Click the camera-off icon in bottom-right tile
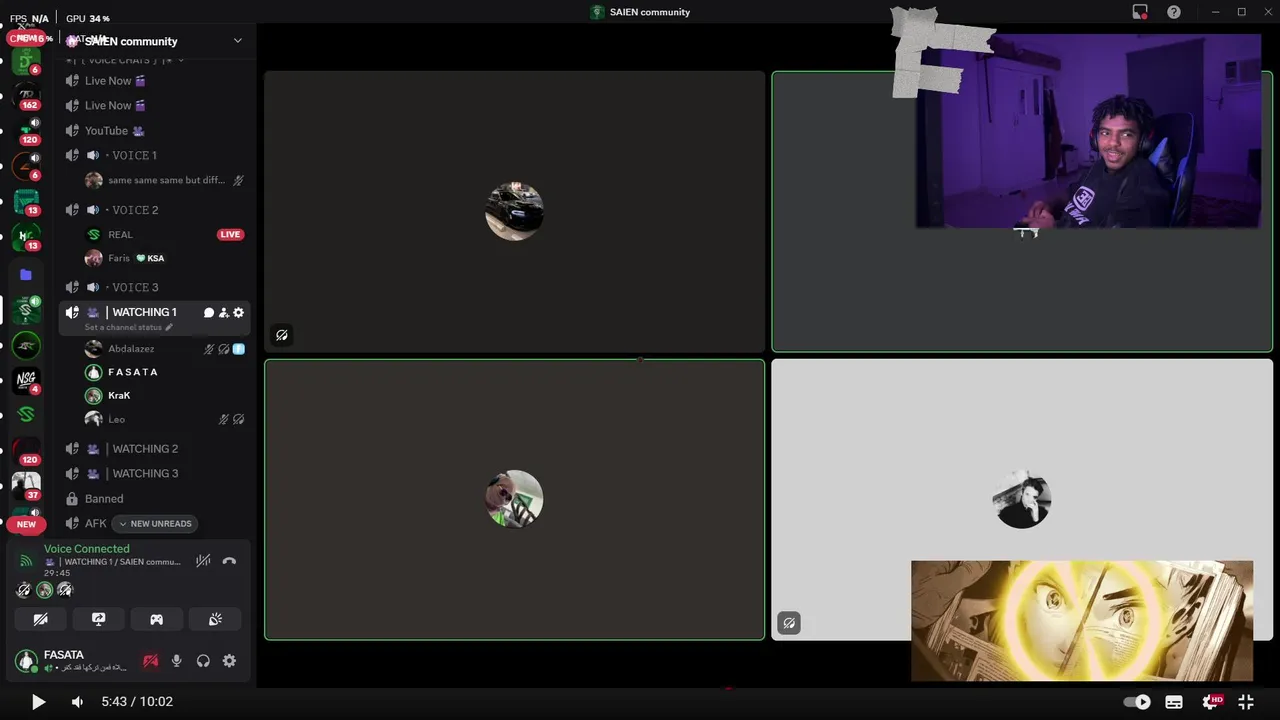This screenshot has height=720, width=1280. [789, 623]
